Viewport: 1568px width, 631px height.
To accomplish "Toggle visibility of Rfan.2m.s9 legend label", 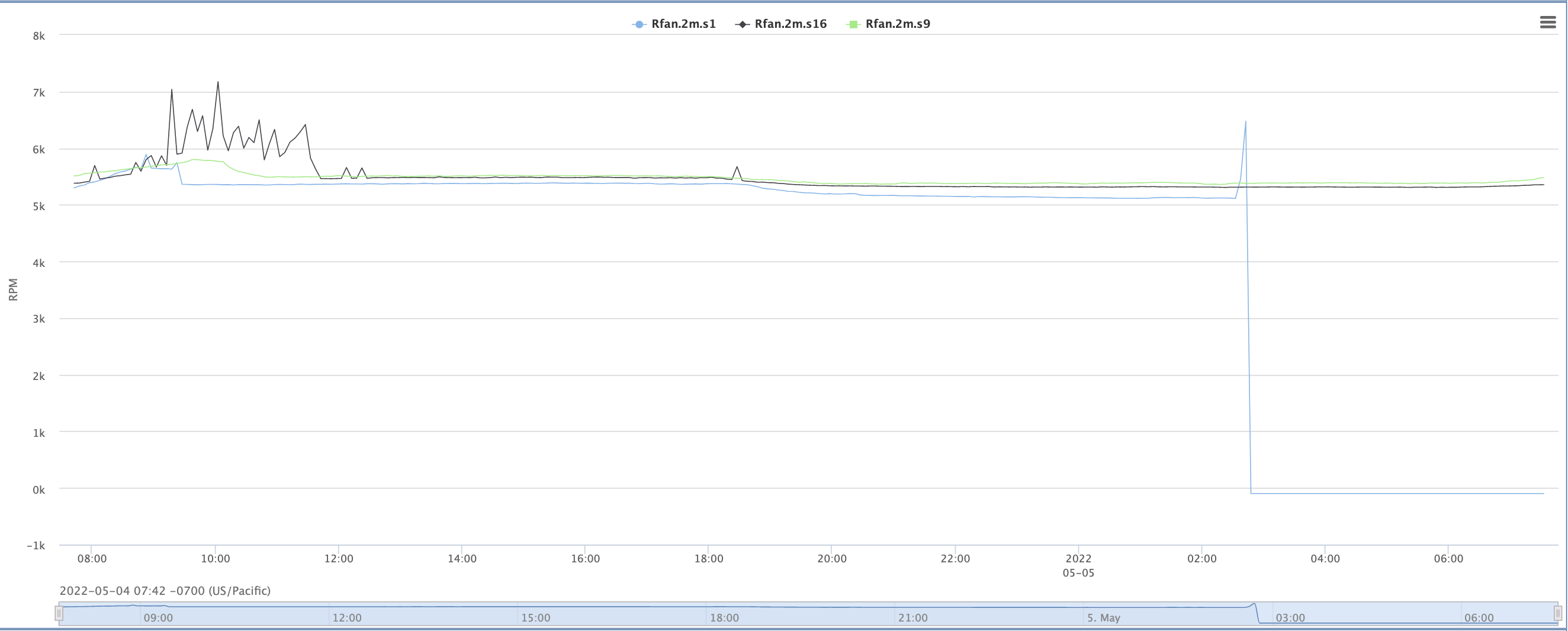I will coord(897,24).
